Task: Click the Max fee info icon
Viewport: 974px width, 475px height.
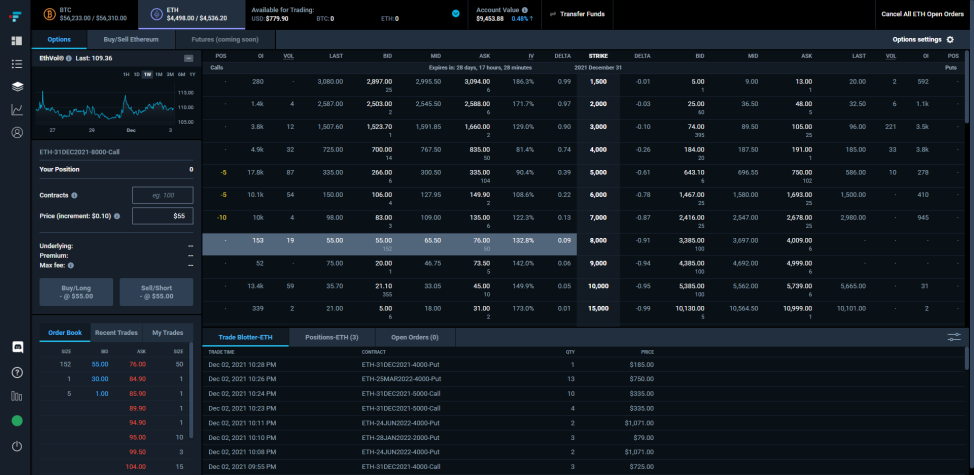Action: [x=71, y=265]
